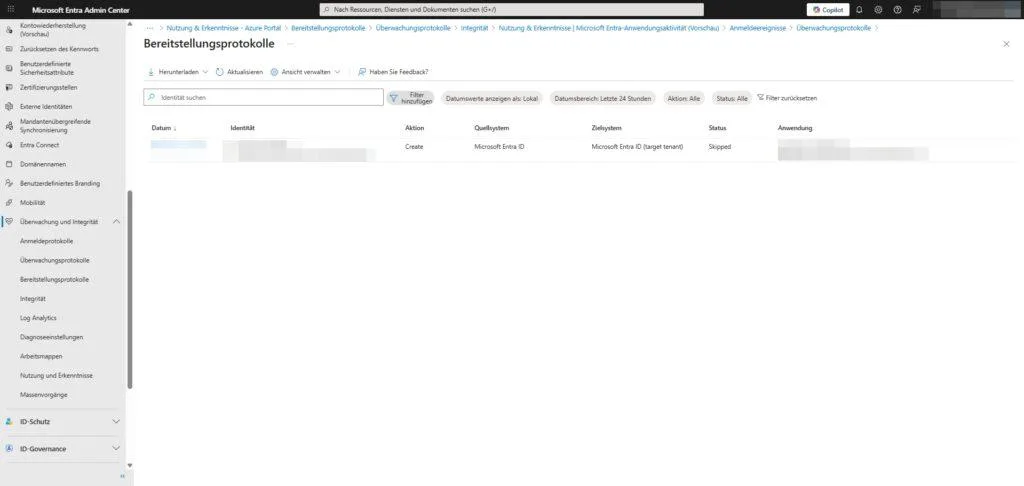Close the Bereitstellungsprotokolle blade with X

[1006, 44]
